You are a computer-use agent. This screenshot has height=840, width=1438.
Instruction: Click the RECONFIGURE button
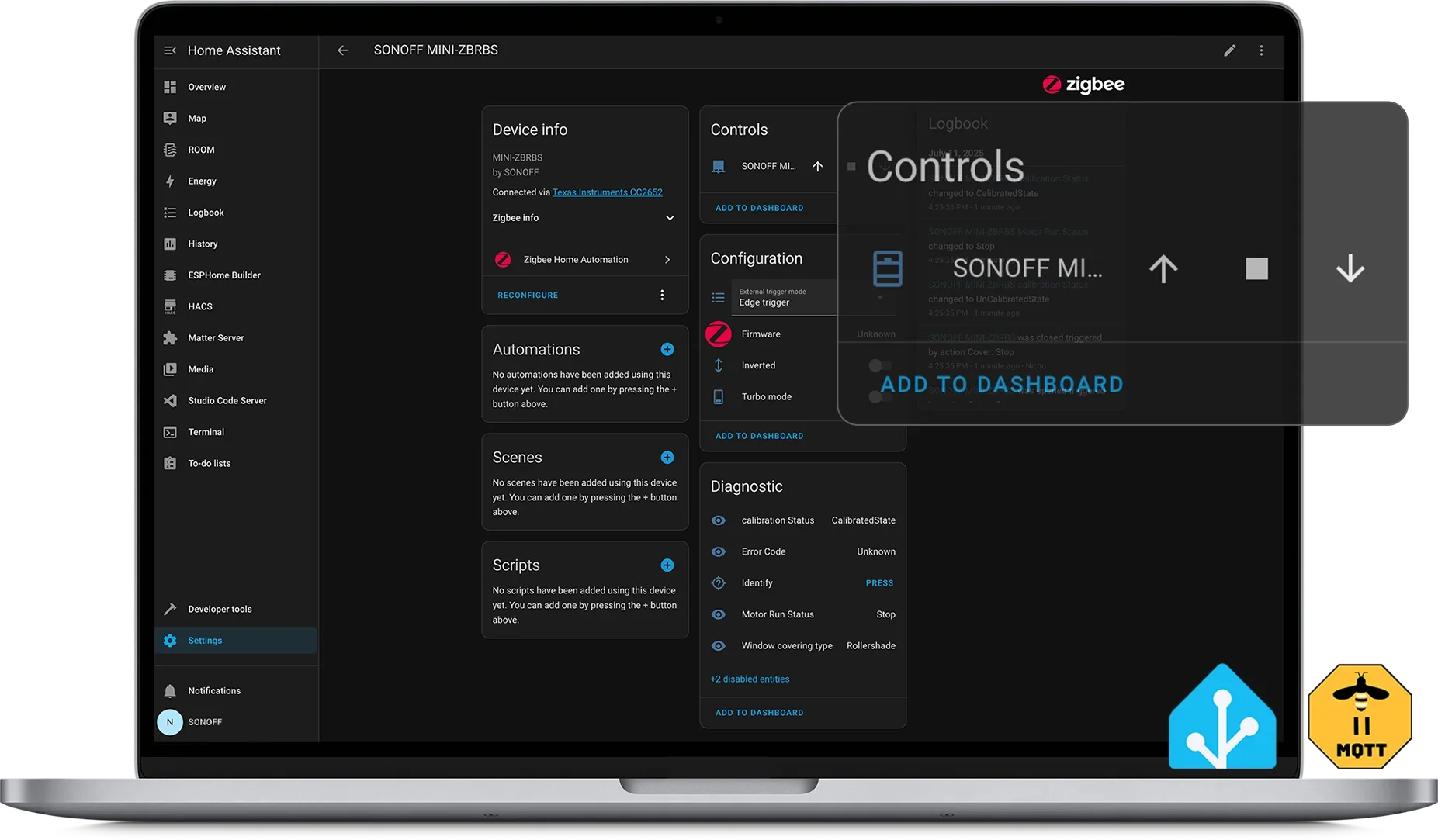tap(528, 296)
